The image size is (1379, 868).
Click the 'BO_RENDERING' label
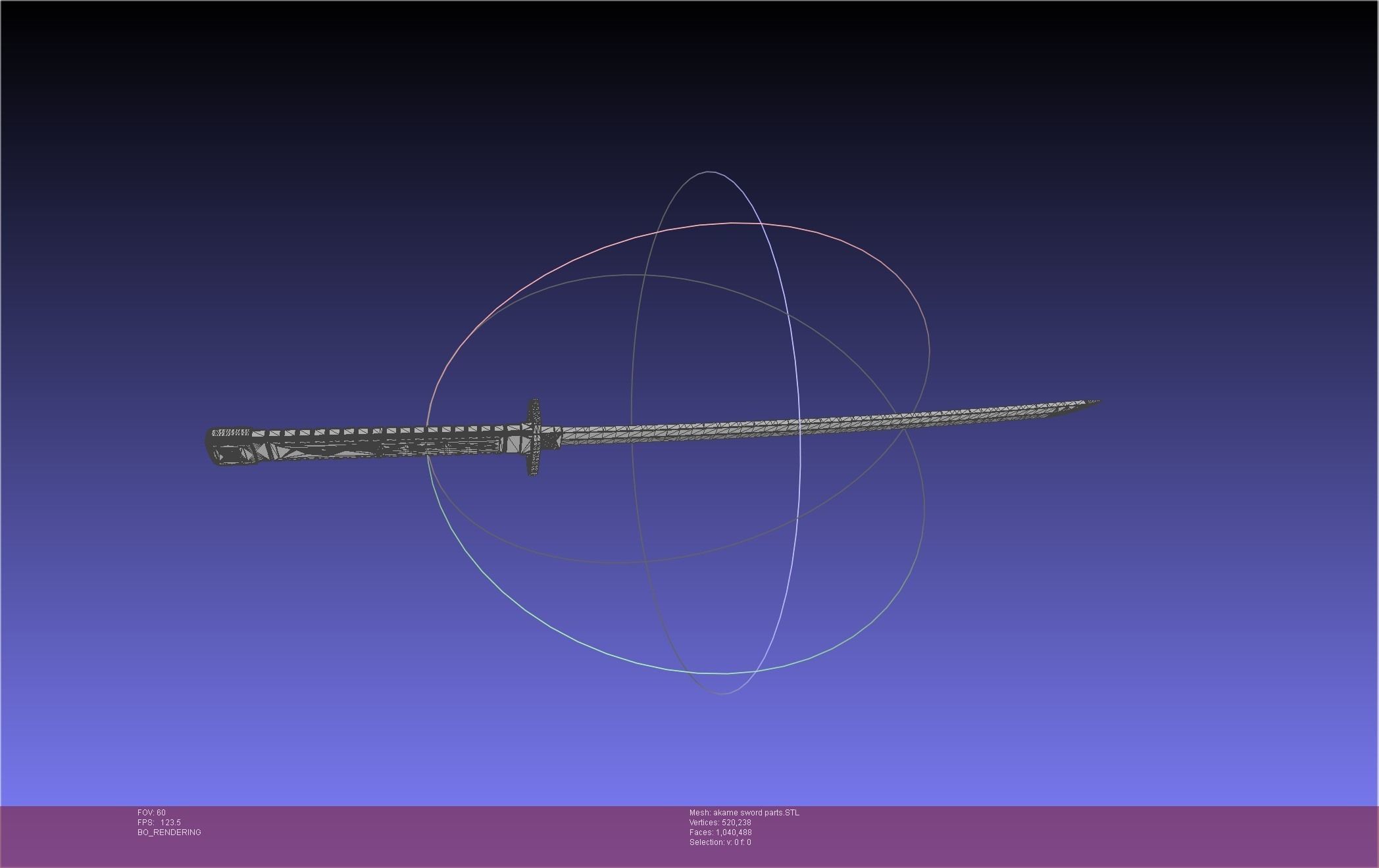[x=169, y=832]
